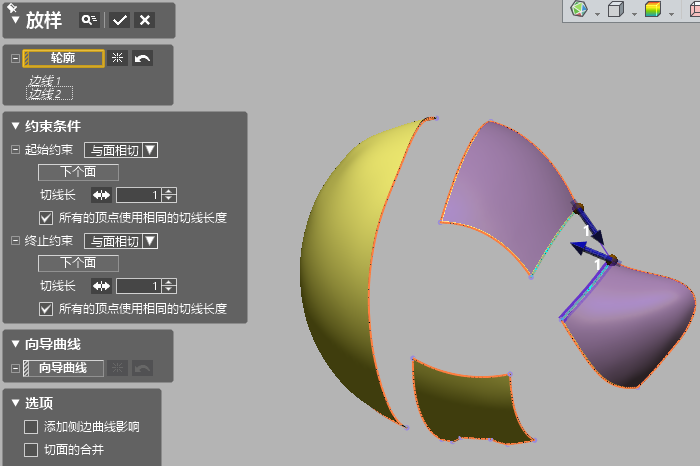The height and width of the screenshot is (466, 700).
Task: Select 边线1 in the profile list
Action: click(45, 81)
